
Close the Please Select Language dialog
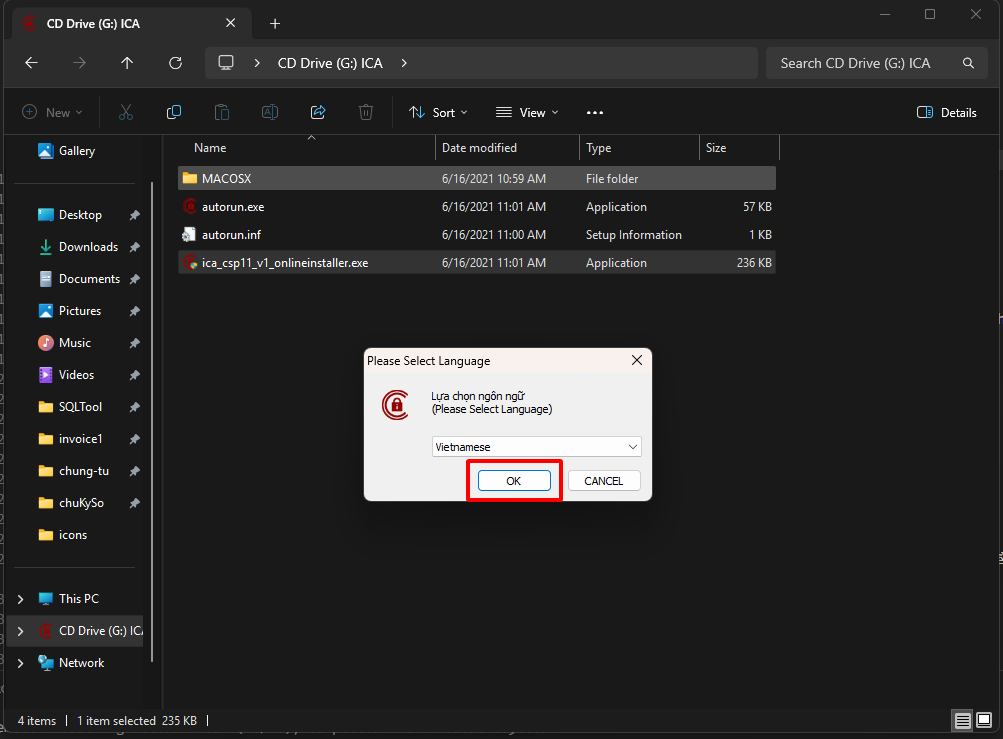click(x=636, y=360)
